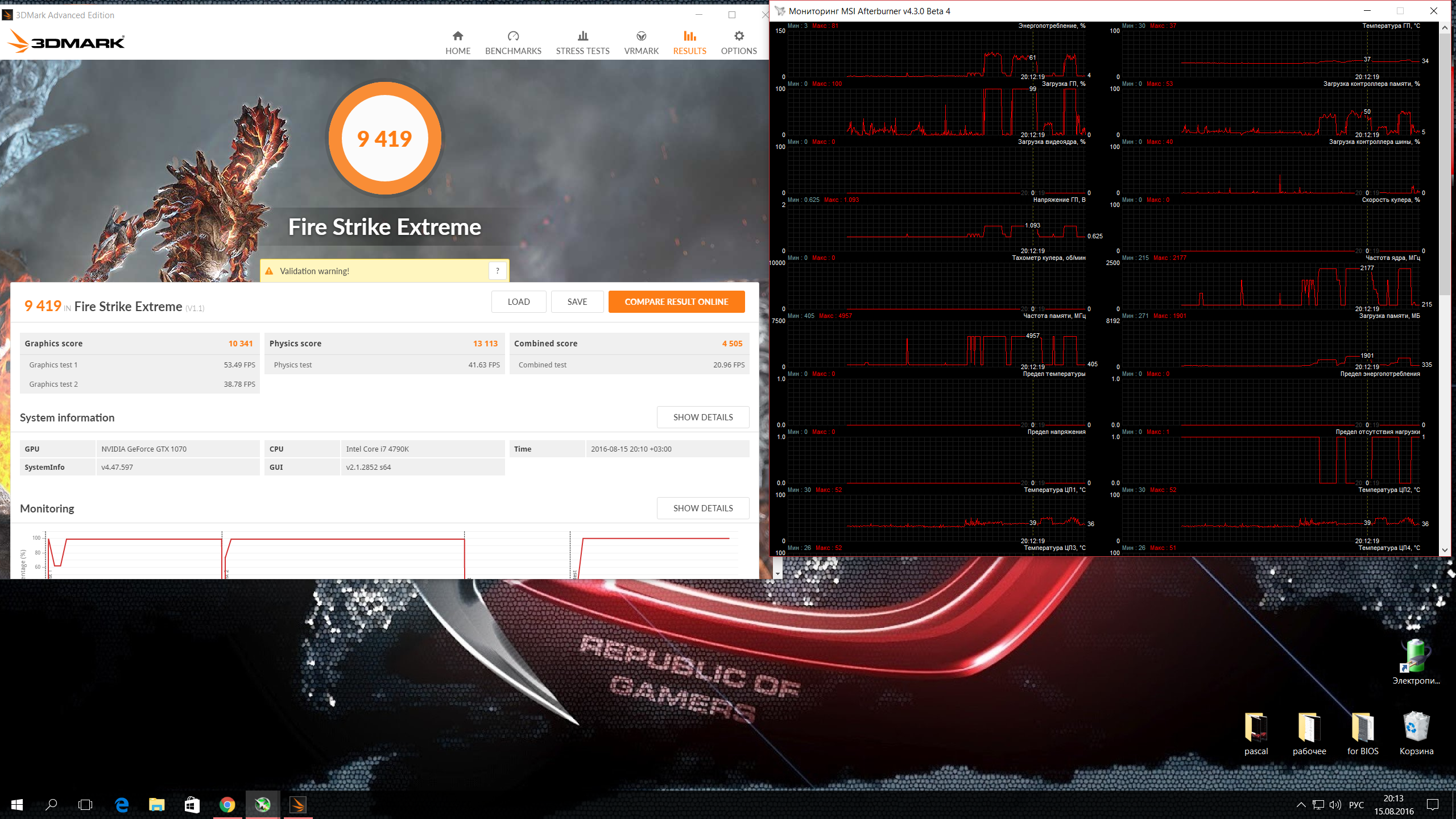Click the SAVE result button
Image resolution: width=1456 pixels, height=819 pixels.
[x=577, y=302]
